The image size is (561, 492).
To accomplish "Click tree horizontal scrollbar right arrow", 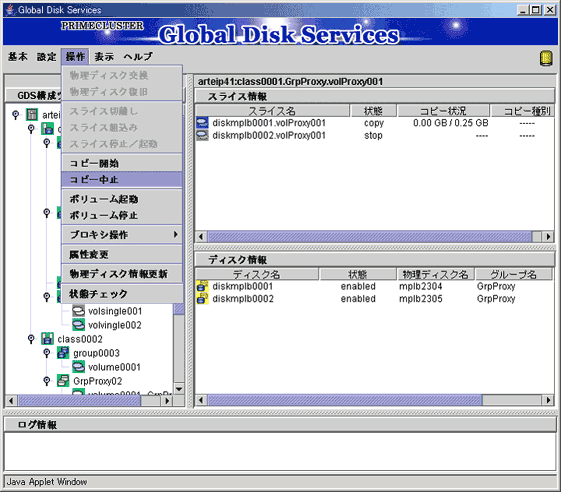I will (166, 400).
